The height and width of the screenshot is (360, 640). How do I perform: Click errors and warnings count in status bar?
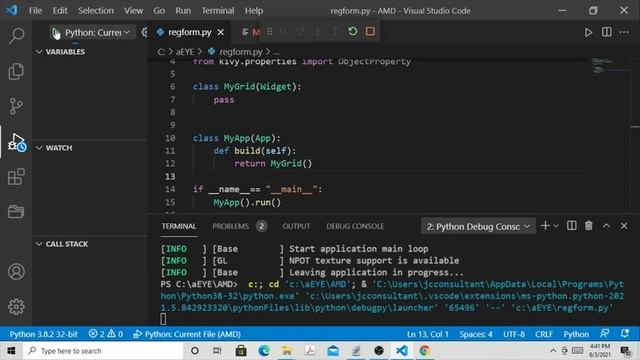click(106, 334)
